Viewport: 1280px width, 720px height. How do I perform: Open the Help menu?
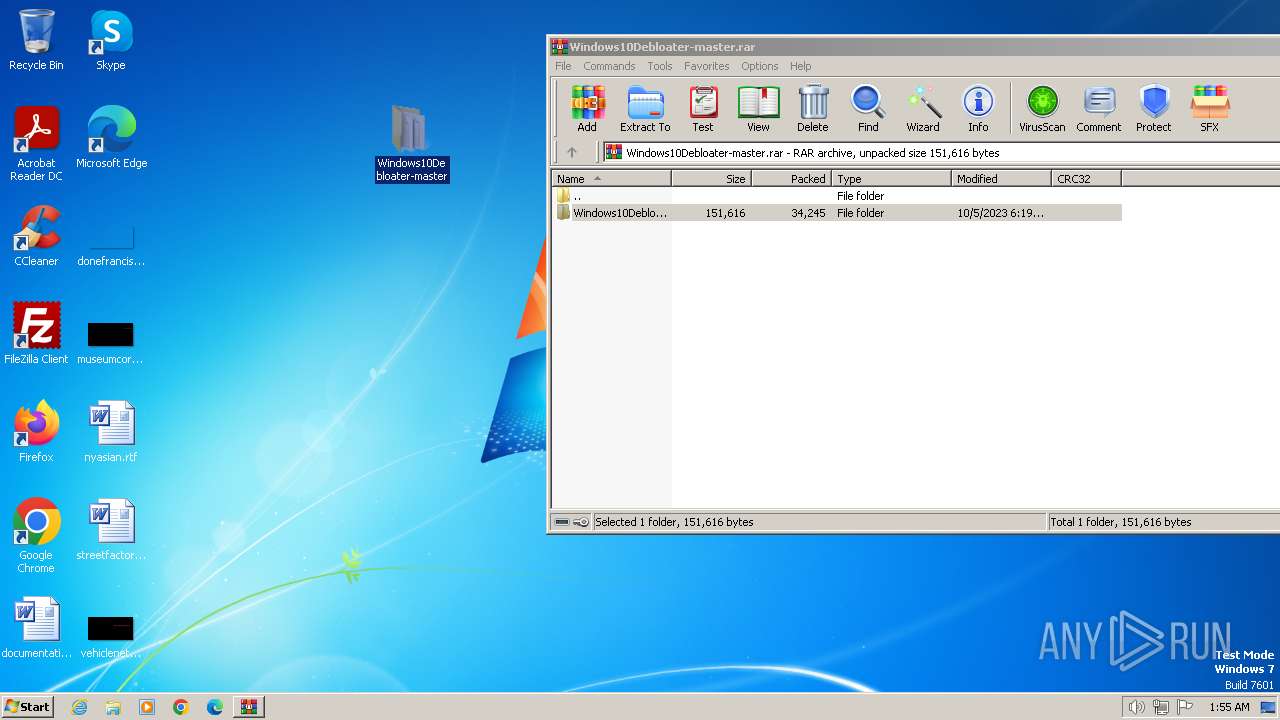(801, 66)
